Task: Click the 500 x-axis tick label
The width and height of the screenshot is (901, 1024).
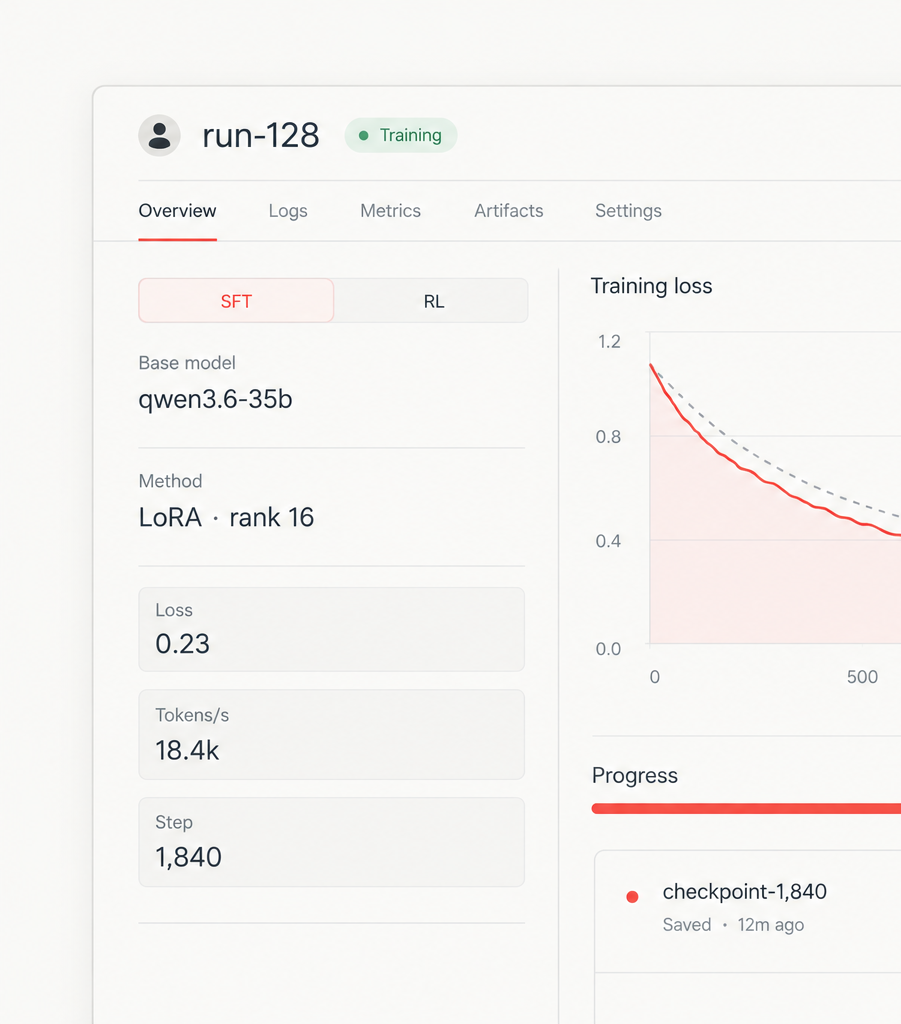Action: pos(862,677)
